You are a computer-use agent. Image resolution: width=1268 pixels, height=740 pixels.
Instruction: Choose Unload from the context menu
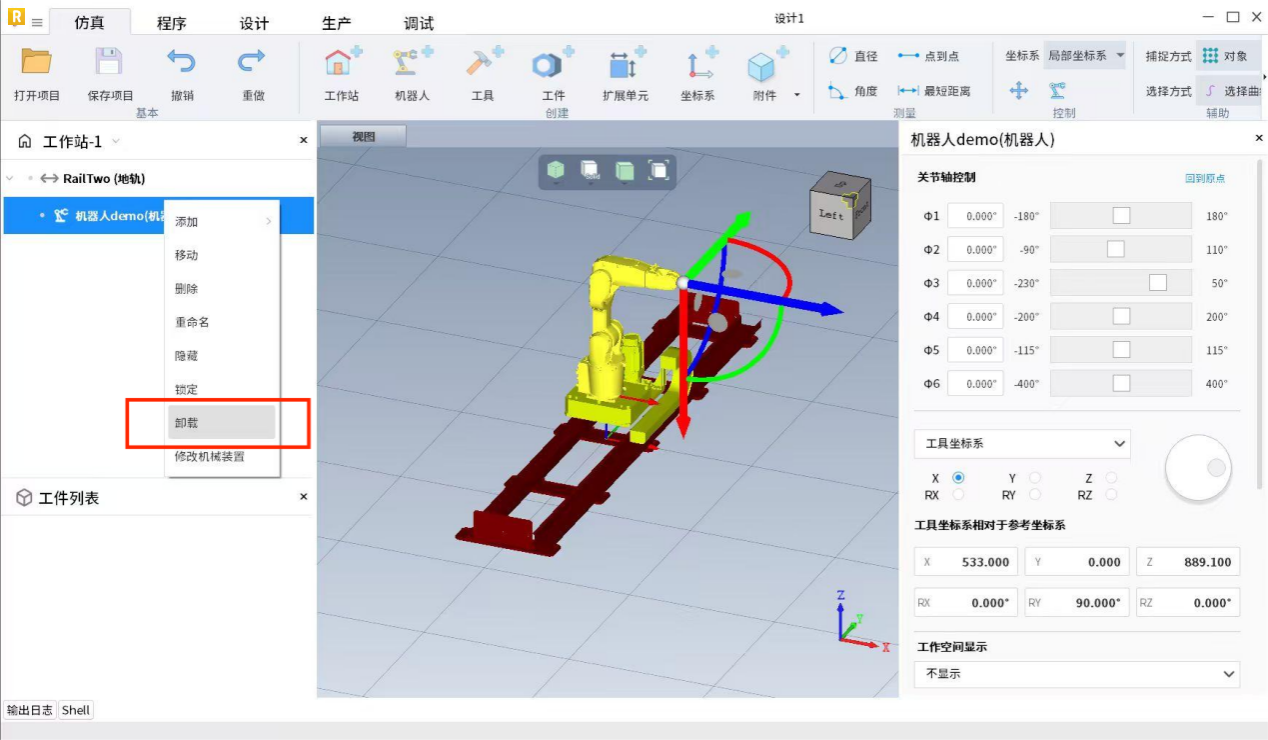pos(221,423)
